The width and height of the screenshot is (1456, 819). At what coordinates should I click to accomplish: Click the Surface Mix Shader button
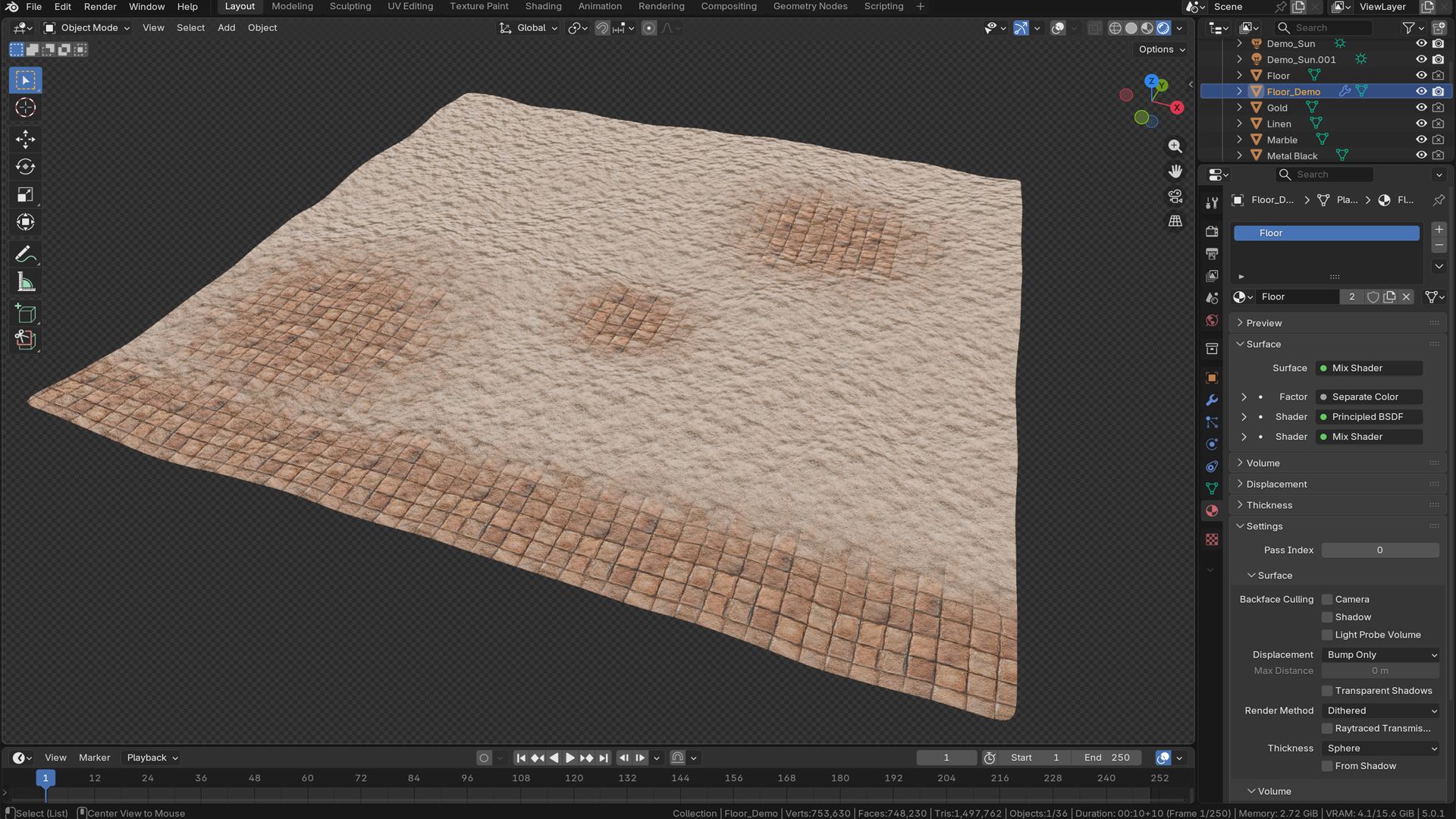pyautogui.click(x=1369, y=369)
